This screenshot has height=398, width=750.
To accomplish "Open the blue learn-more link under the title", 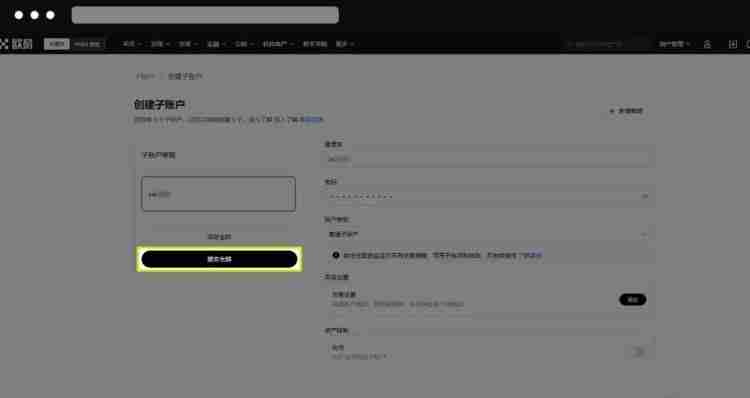I will 314,120.
